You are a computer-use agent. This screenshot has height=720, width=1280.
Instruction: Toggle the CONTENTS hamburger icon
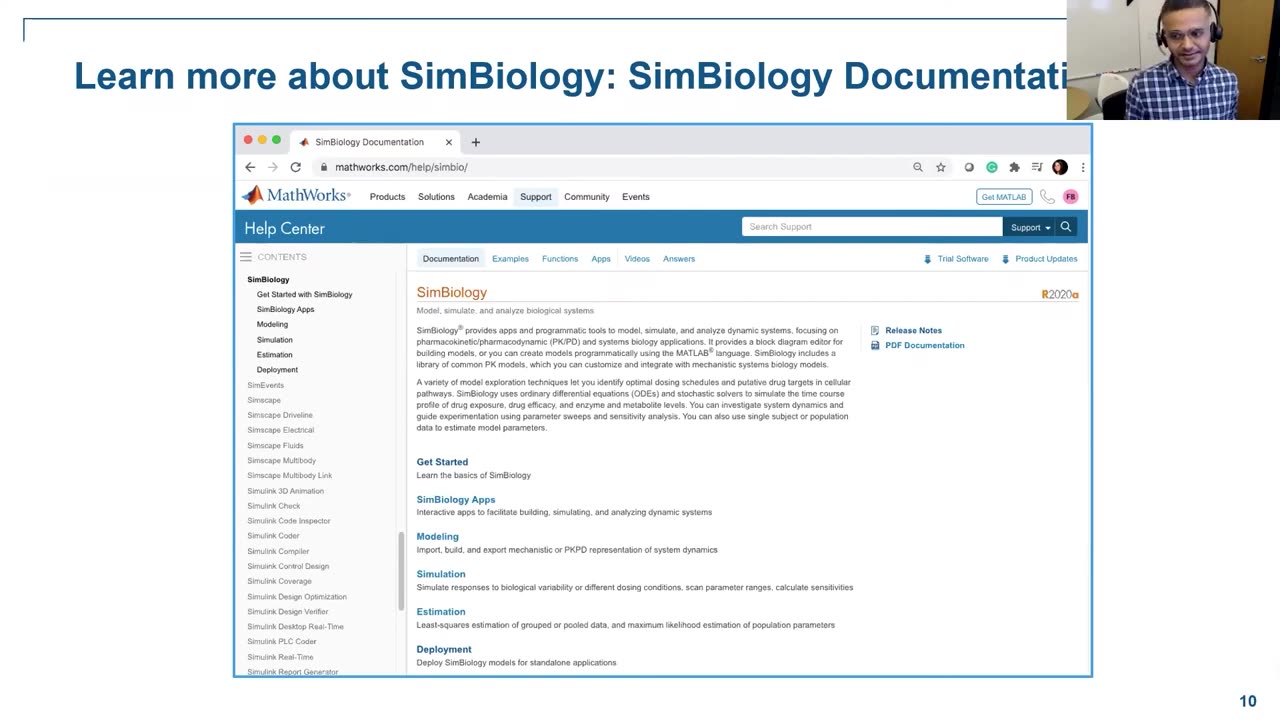[x=246, y=257]
